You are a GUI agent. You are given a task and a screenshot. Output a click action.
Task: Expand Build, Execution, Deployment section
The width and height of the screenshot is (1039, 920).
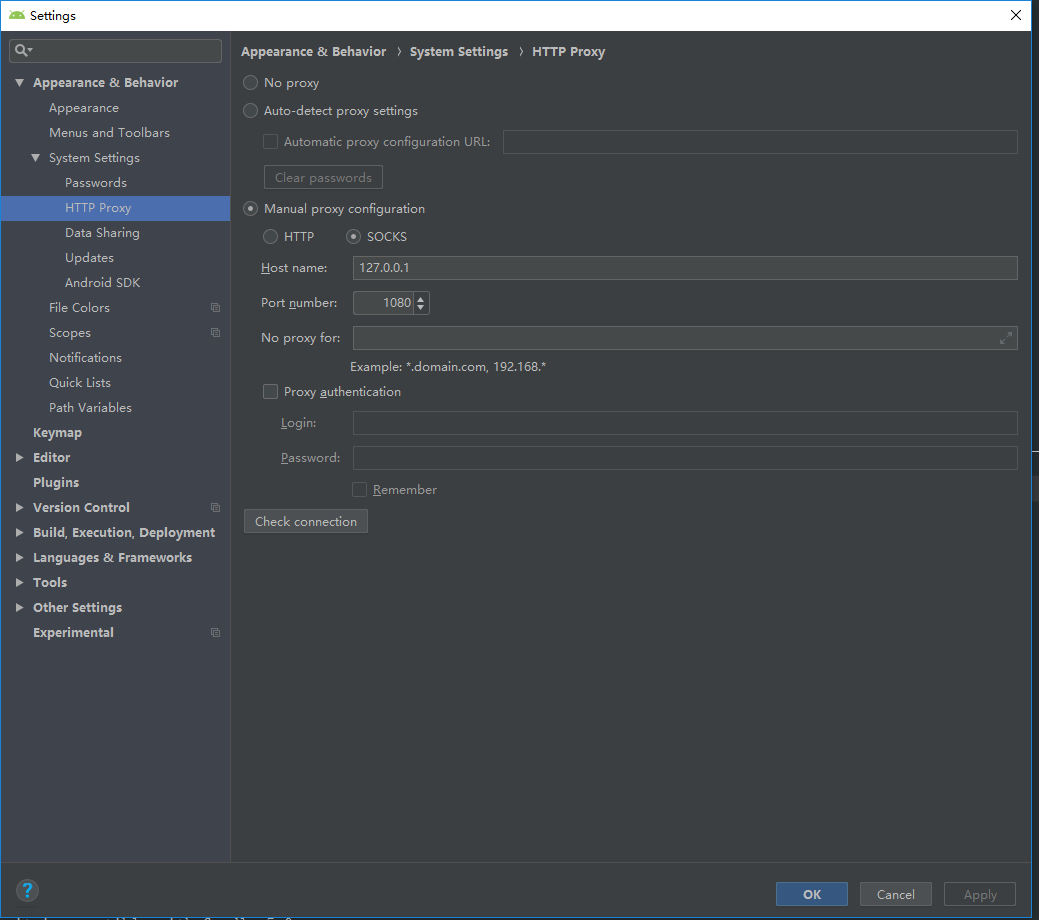[18, 532]
